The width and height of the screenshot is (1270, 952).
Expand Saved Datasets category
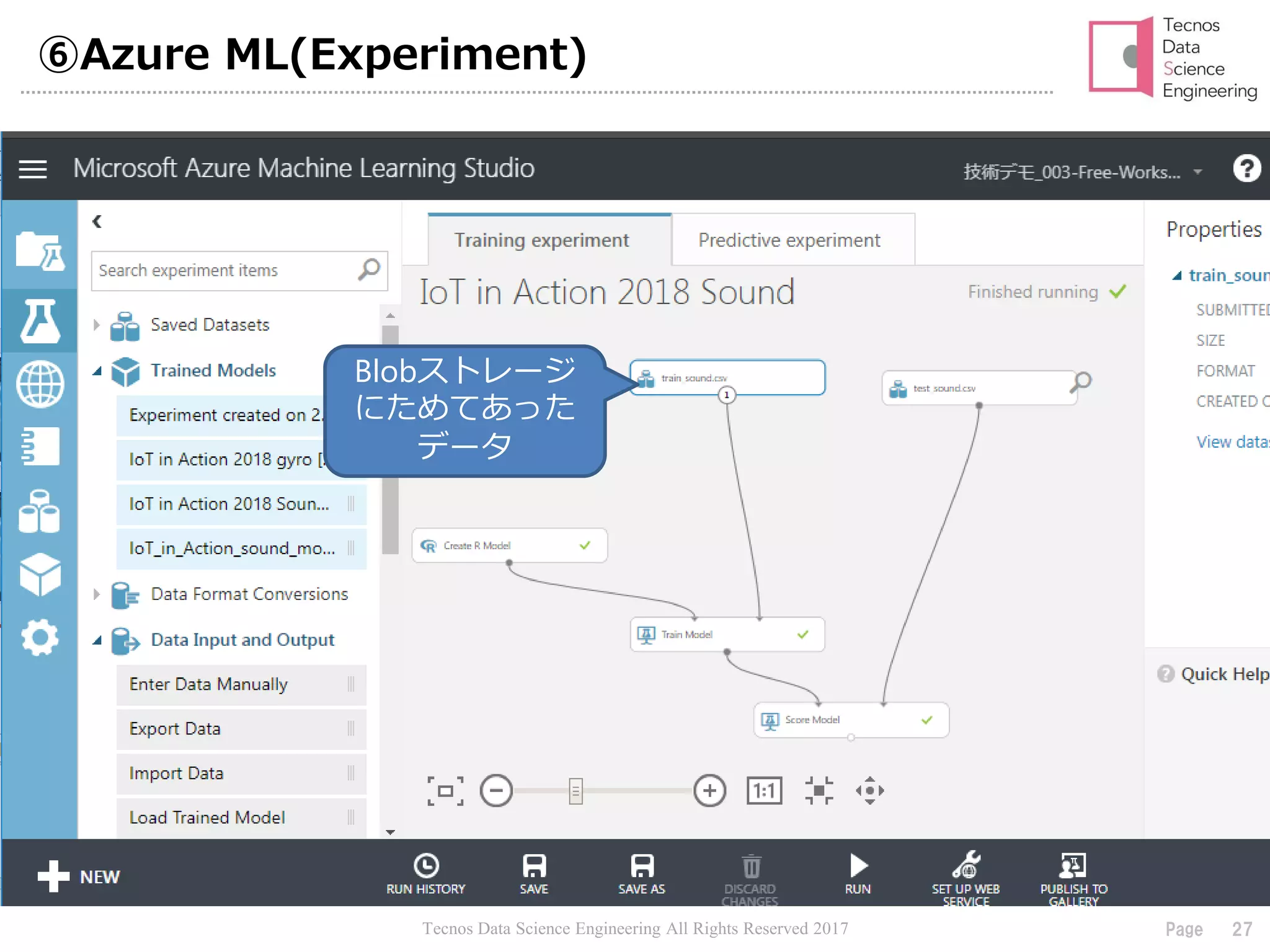click(x=96, y=325)
